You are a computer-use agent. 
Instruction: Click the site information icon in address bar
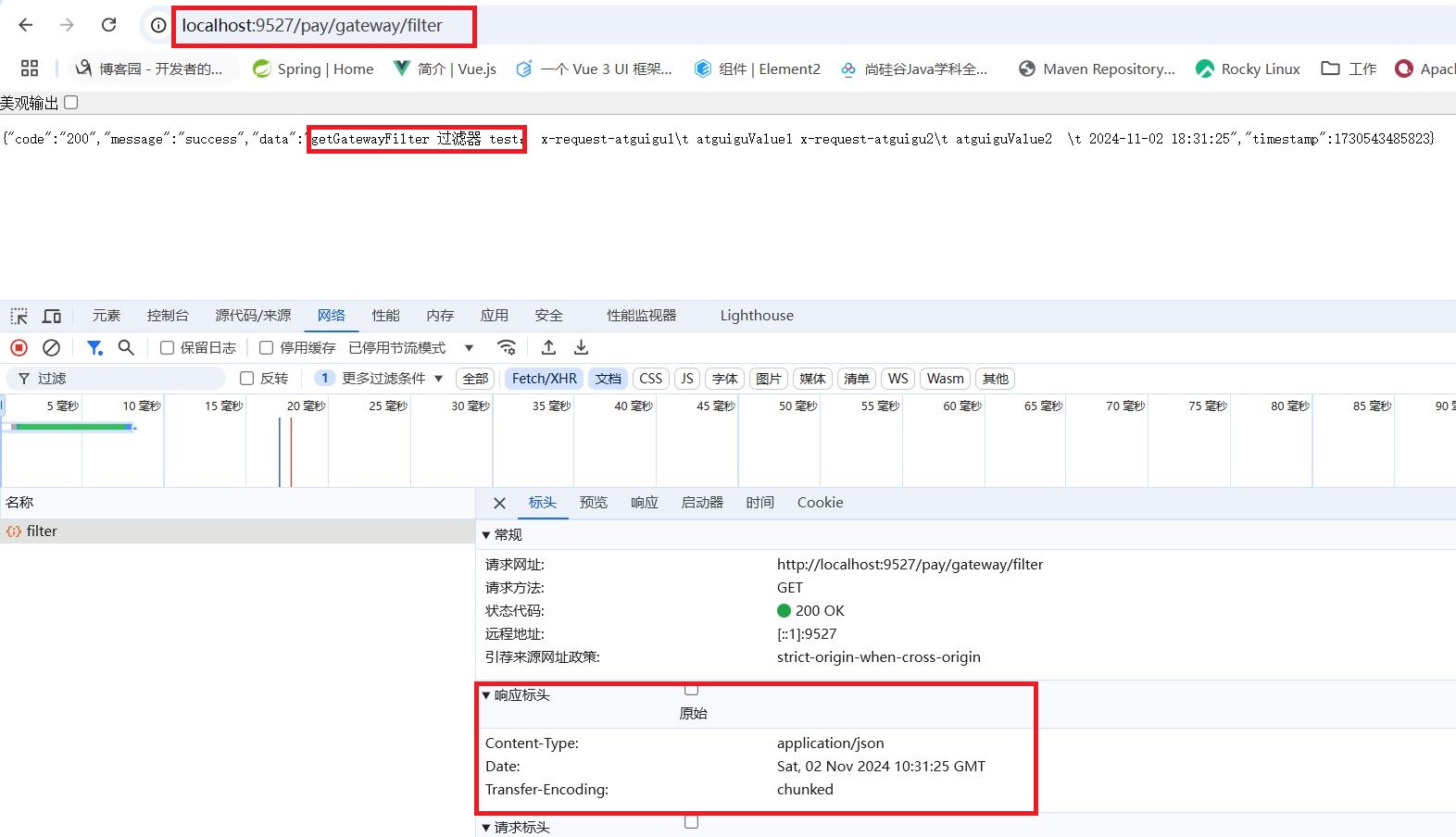(x=158, y=25)
